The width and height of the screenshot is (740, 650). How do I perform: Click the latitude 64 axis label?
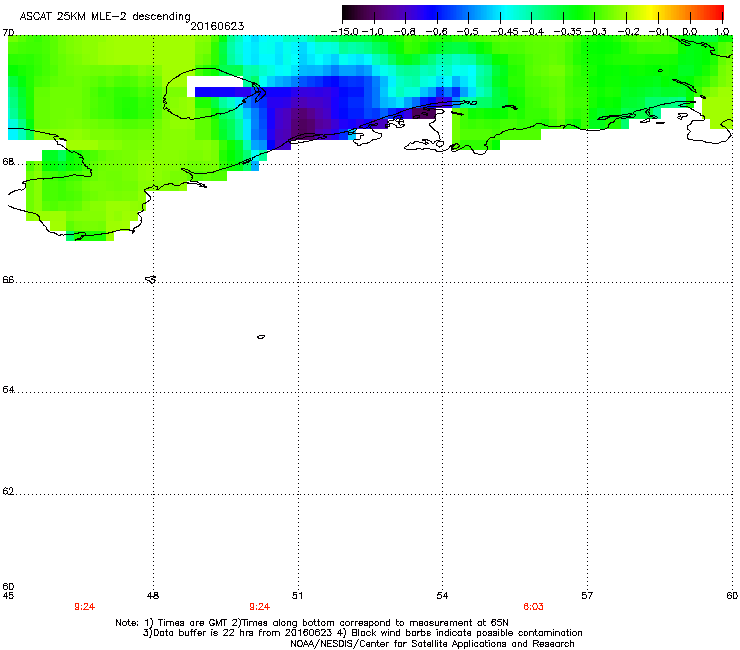tap(8, 389)
